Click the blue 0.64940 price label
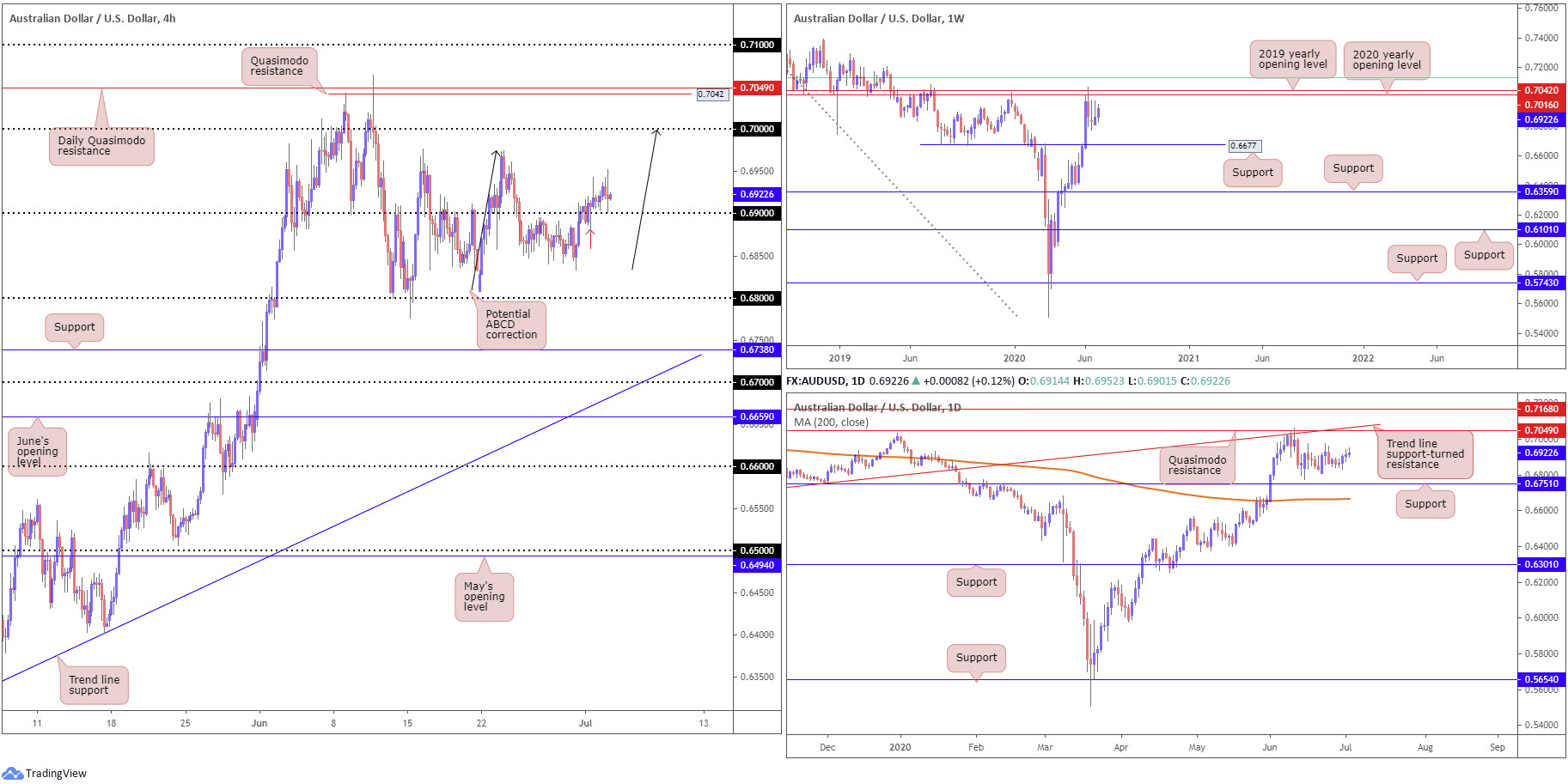Viewport: 1568px width, 784px height. pos(757,565)
